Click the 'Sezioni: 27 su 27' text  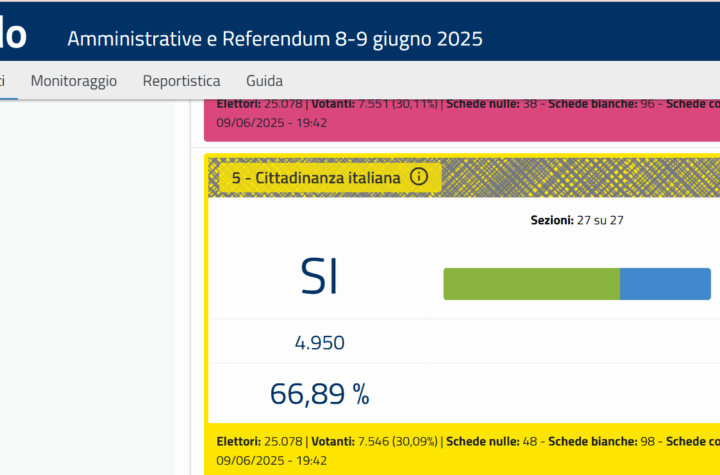point(577,220)
